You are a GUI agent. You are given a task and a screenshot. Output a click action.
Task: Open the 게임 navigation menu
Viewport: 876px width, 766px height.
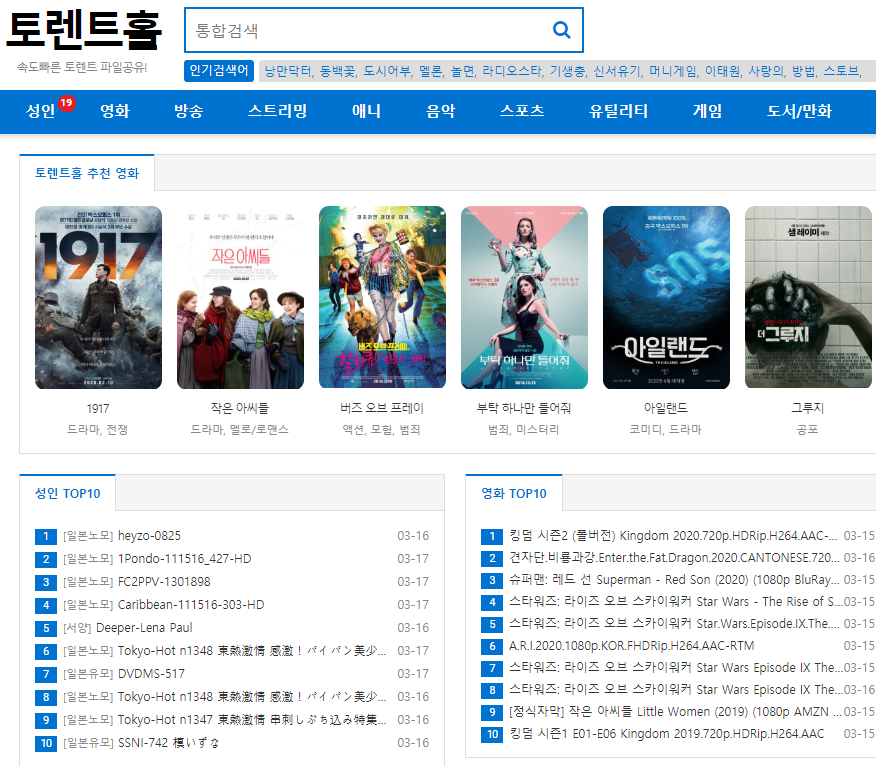tap(707, 111)
